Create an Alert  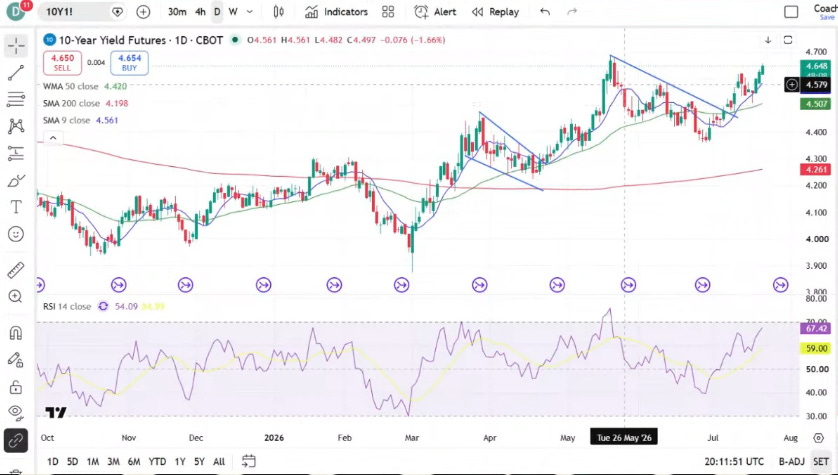(x=435, y=12)
